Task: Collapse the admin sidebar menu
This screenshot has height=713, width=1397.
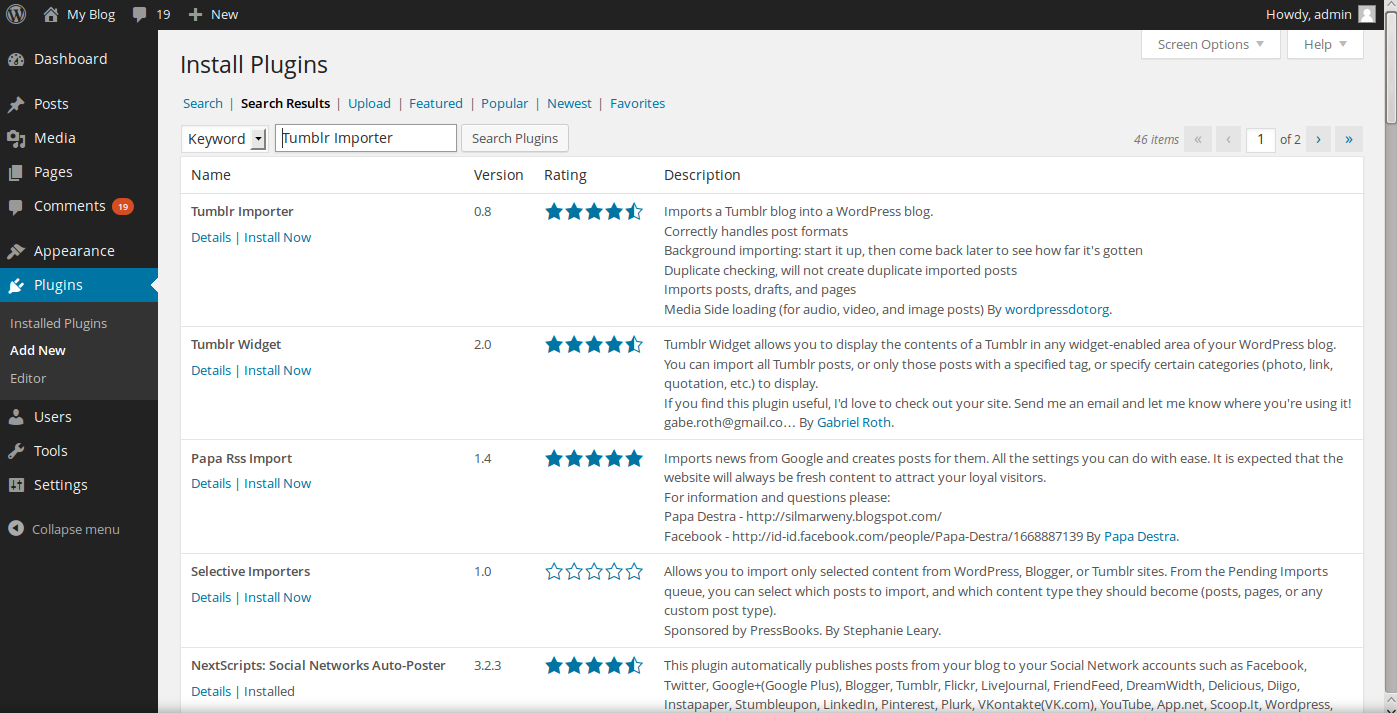Action: [x=64, y=529]
